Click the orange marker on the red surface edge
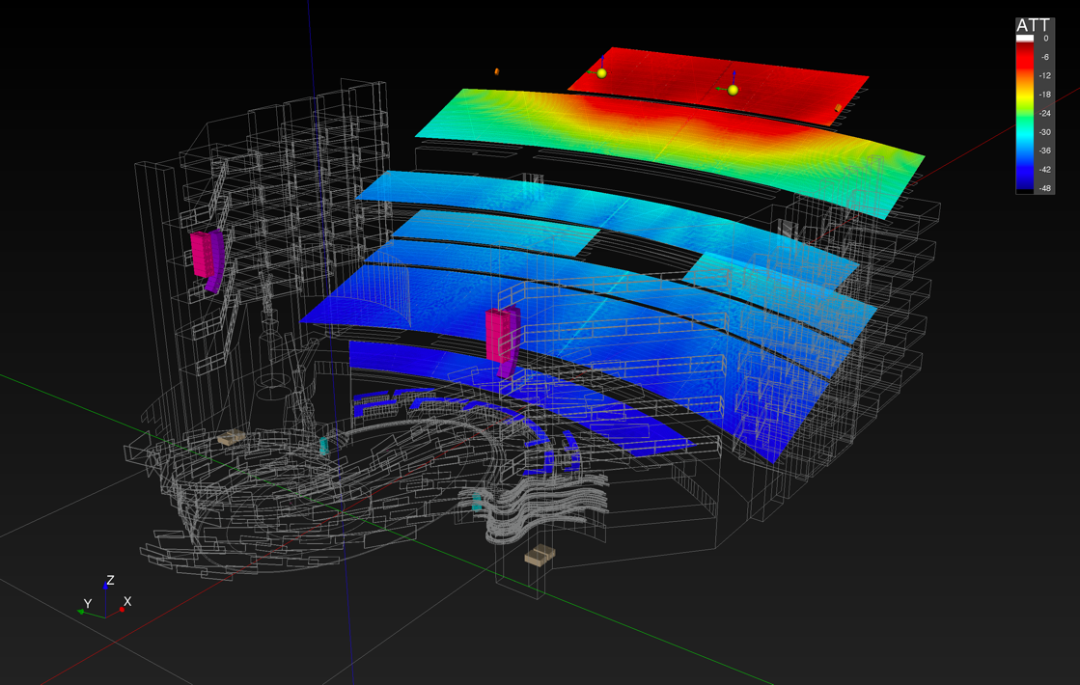The height and width of the screenshot is (685, 1080). (x=838, y=108)
